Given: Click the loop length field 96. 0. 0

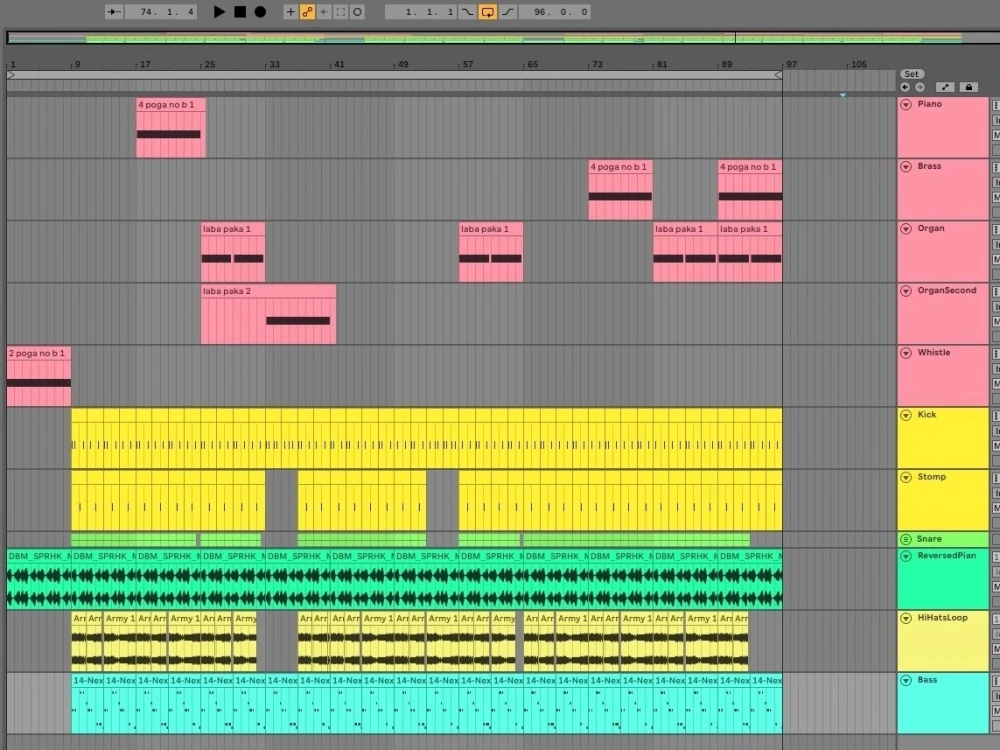Looking at the screenshot, I should point(554,11).
